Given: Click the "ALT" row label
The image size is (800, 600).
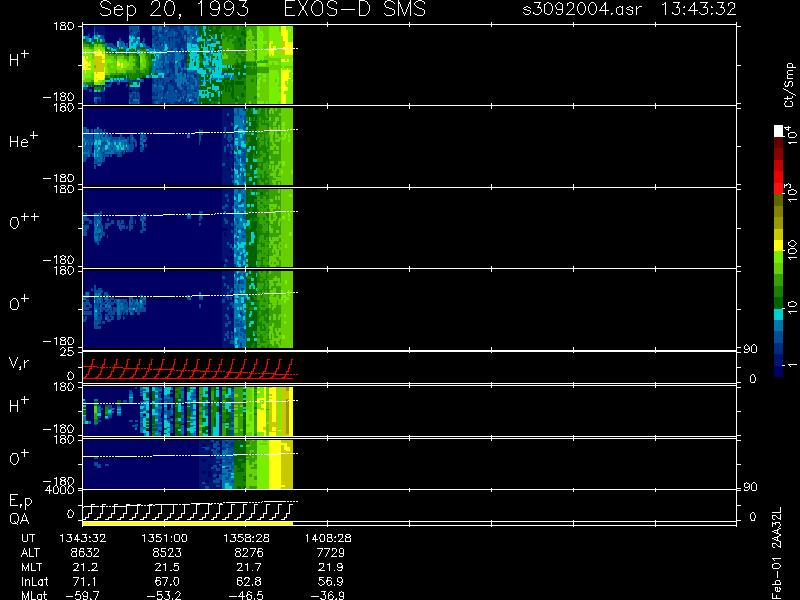Looking at the screenshot, I should tap(30, 553).
